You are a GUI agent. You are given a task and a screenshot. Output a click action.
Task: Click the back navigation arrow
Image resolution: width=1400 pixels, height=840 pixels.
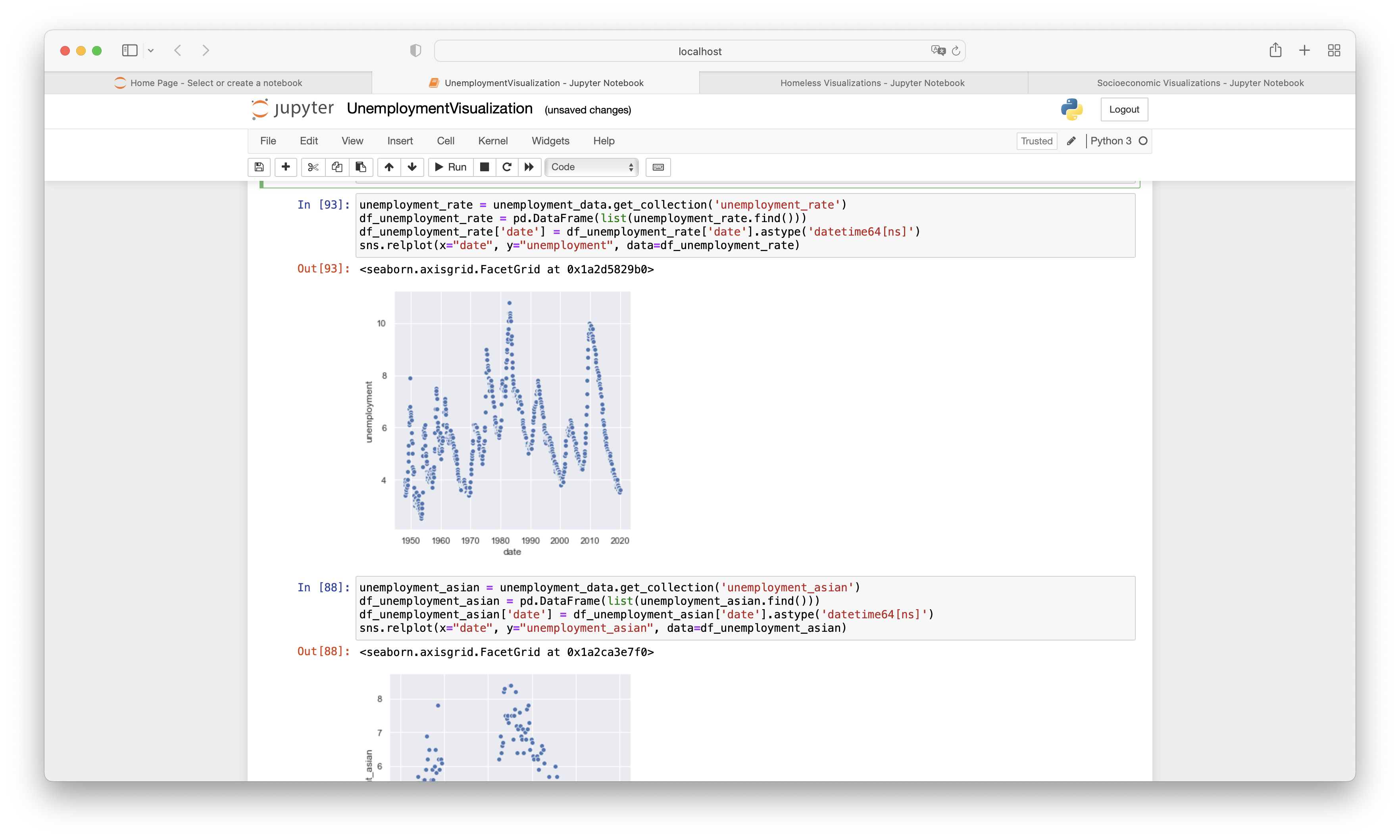click(x=178, y=49)
